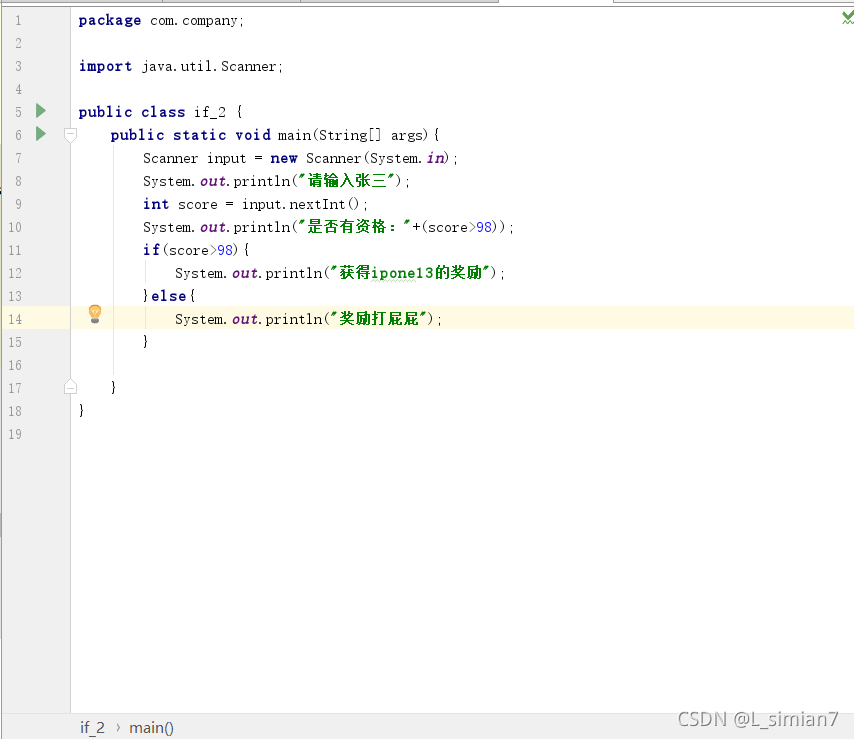Image resolution: width=854 pixels, height=739 pixels.
Task: Click string '请输入张三' on line 8
Action: pyautogui.click(x=347, y=180)
